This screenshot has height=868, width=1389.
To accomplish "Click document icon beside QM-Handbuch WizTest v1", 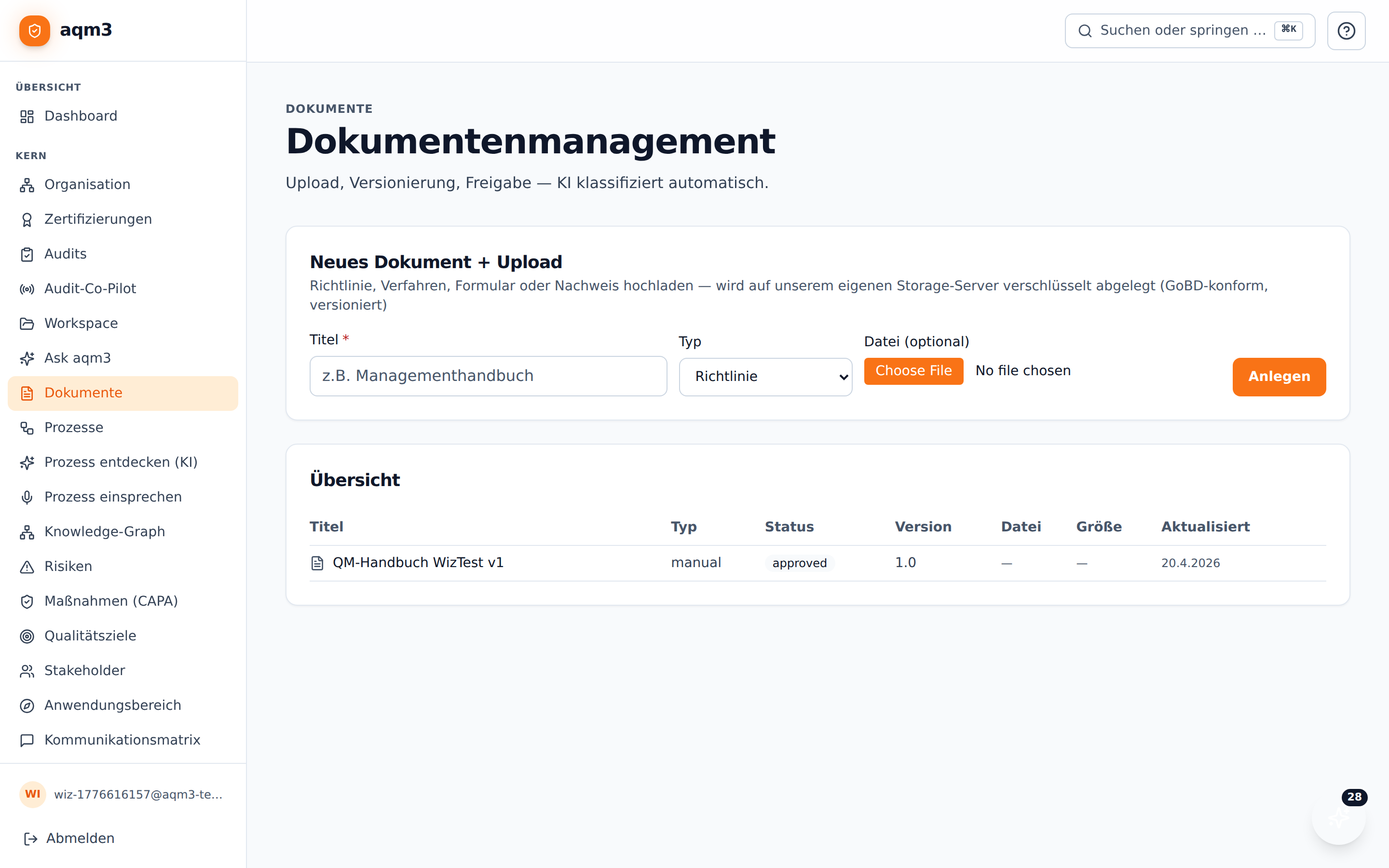I will [x=317, y=563].
